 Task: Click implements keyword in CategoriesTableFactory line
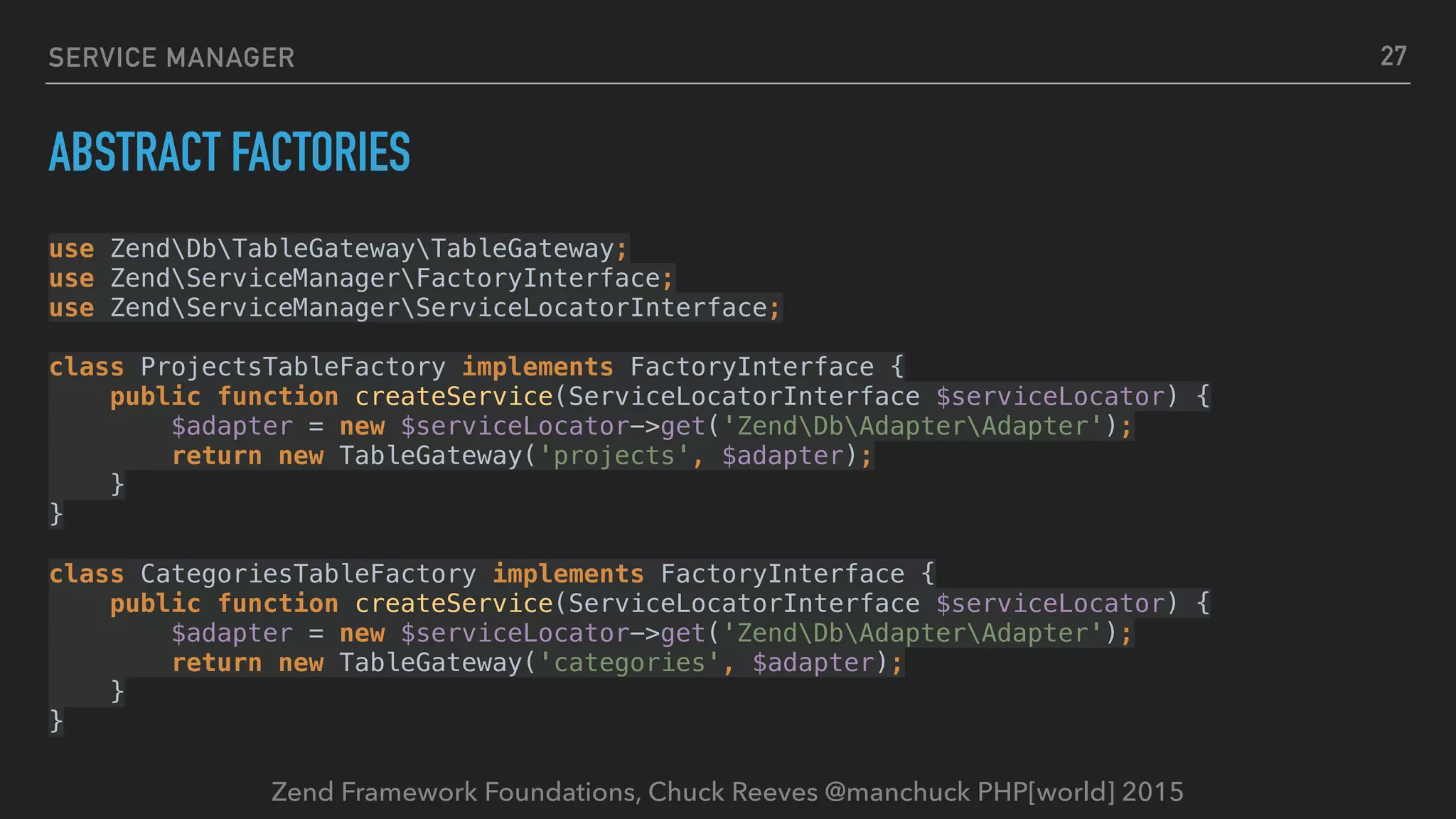568,574
